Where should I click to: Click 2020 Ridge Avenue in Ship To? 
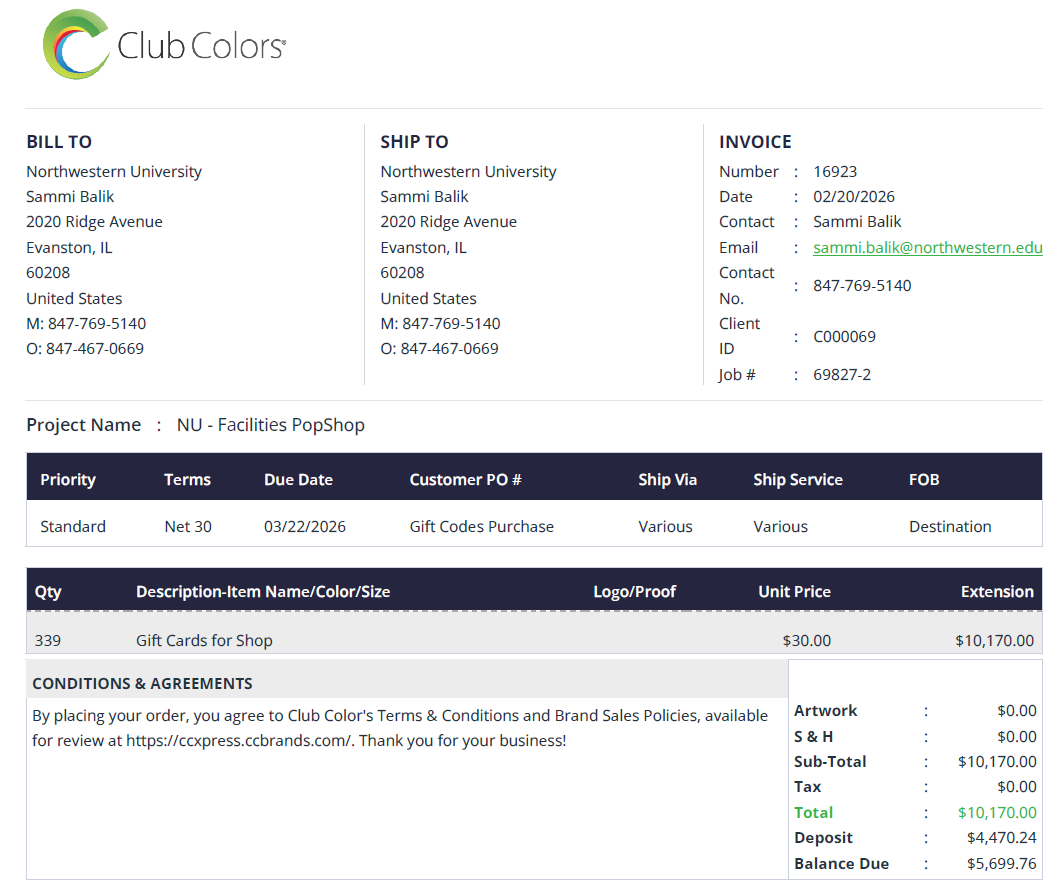click(x=448, y=222)
